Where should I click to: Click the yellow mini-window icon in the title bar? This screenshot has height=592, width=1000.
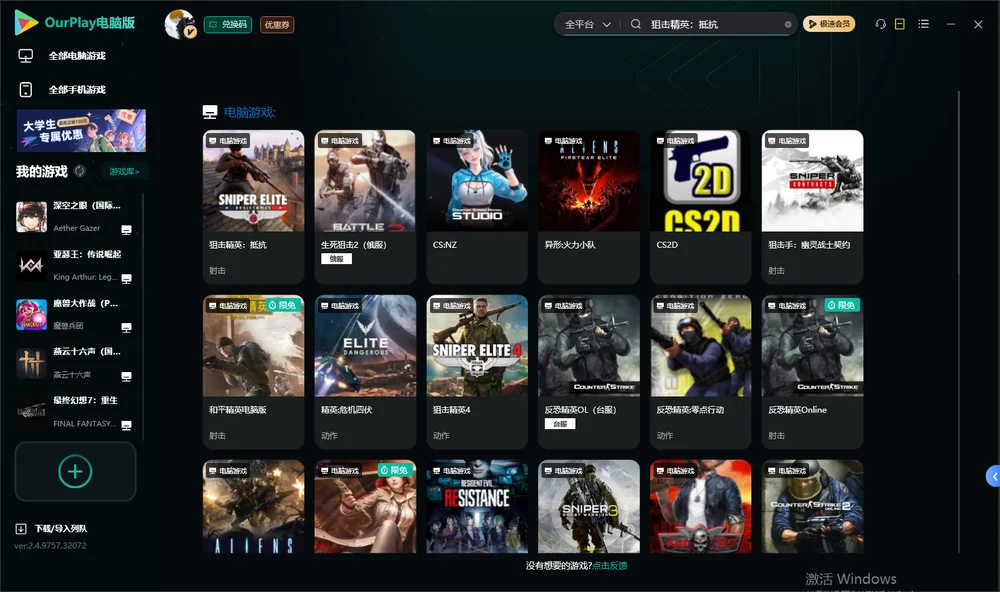coord(900,24)
